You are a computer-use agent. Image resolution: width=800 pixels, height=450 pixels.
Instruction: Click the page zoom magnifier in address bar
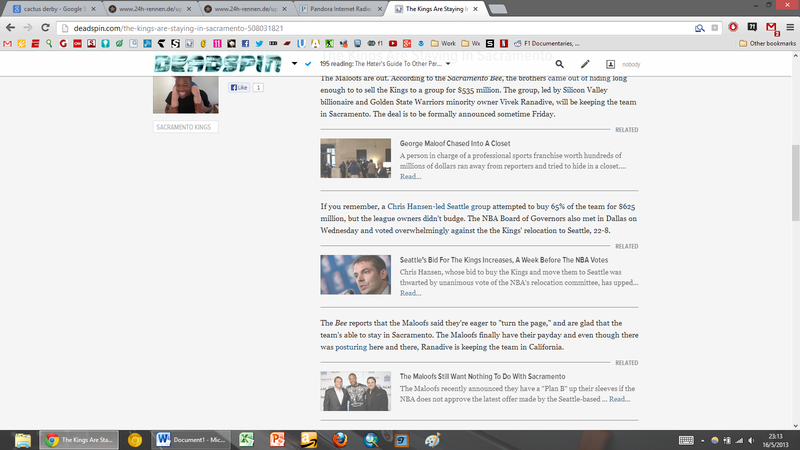point(699,28)
